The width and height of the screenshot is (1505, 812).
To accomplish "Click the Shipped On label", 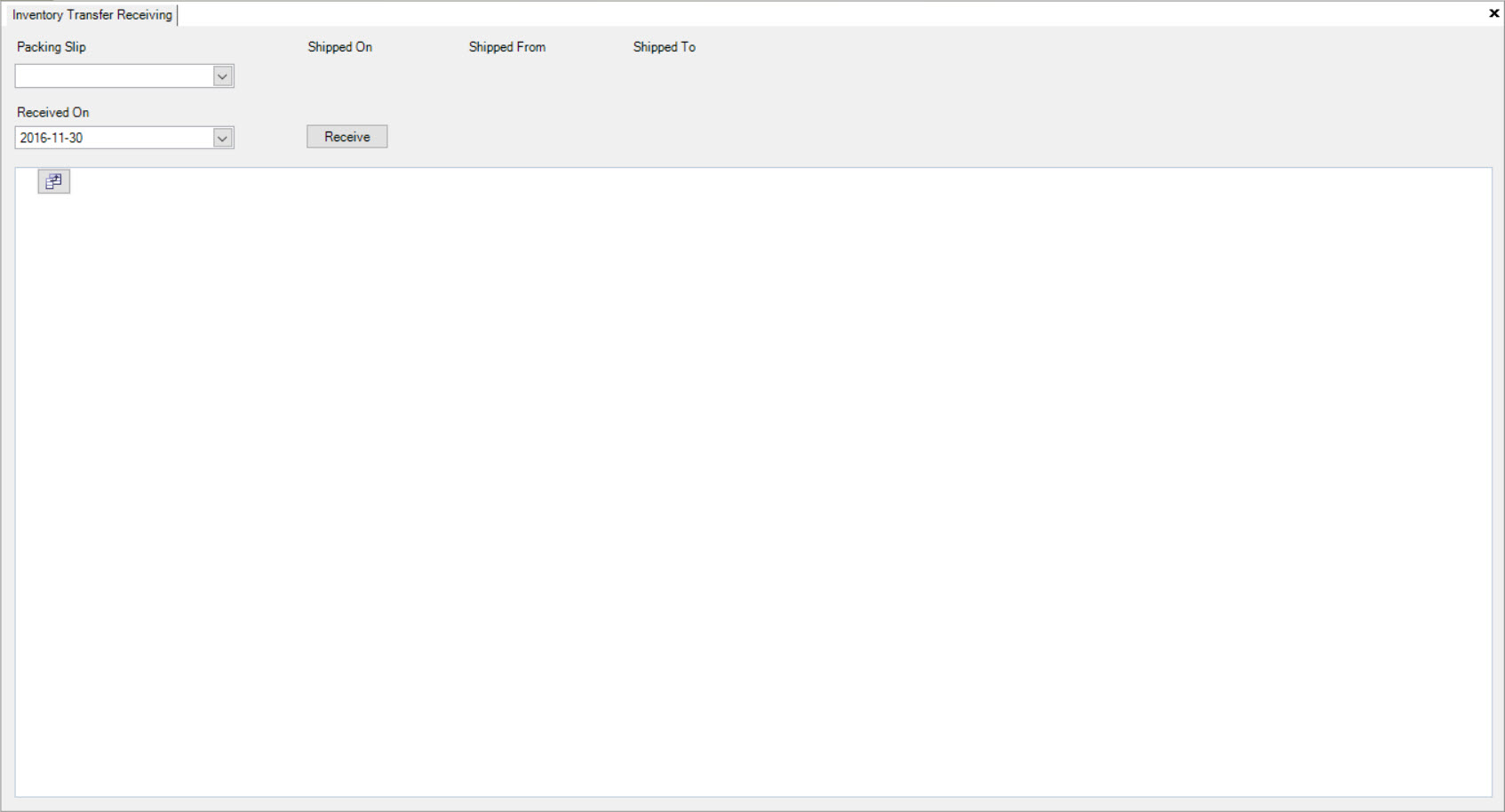I will 340,47.
